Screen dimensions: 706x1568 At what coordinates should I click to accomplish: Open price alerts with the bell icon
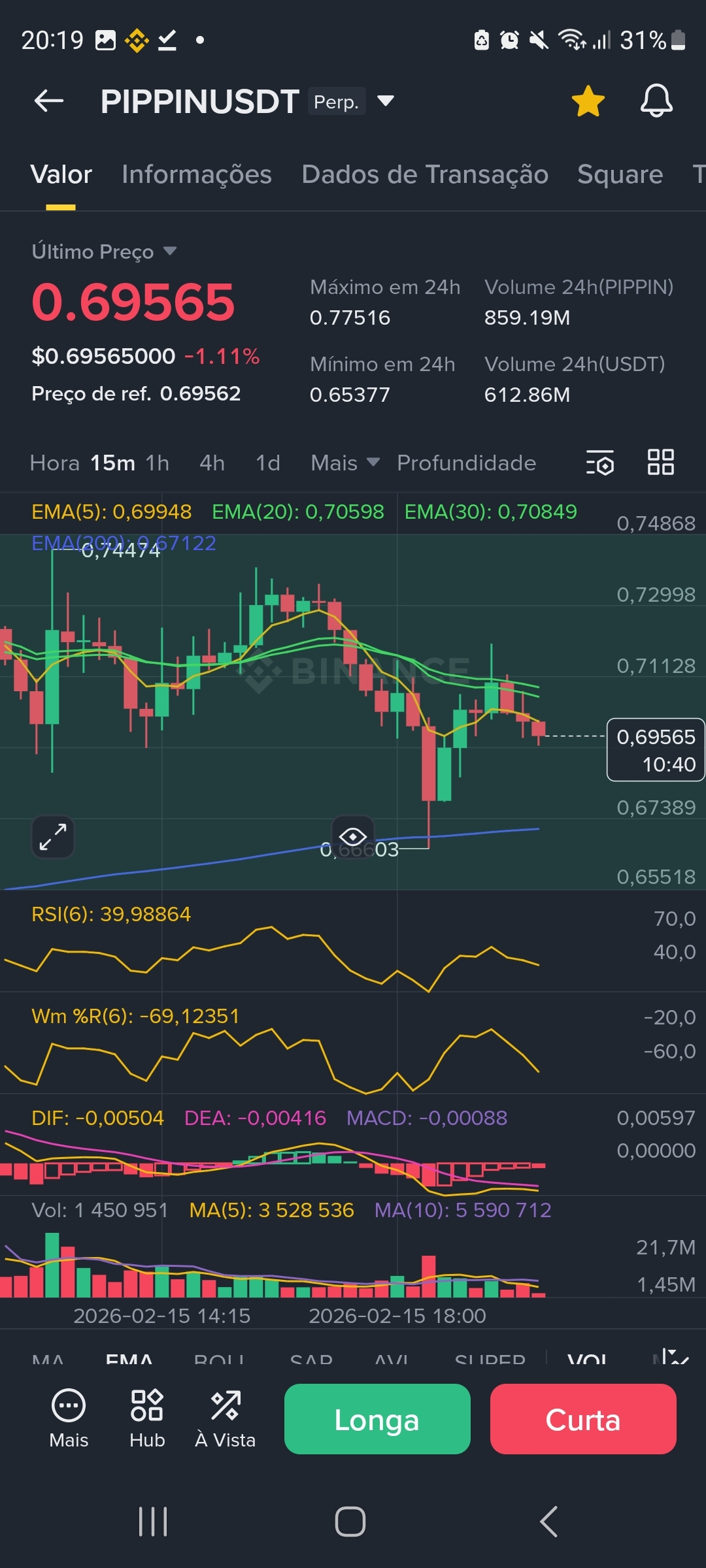656,101
